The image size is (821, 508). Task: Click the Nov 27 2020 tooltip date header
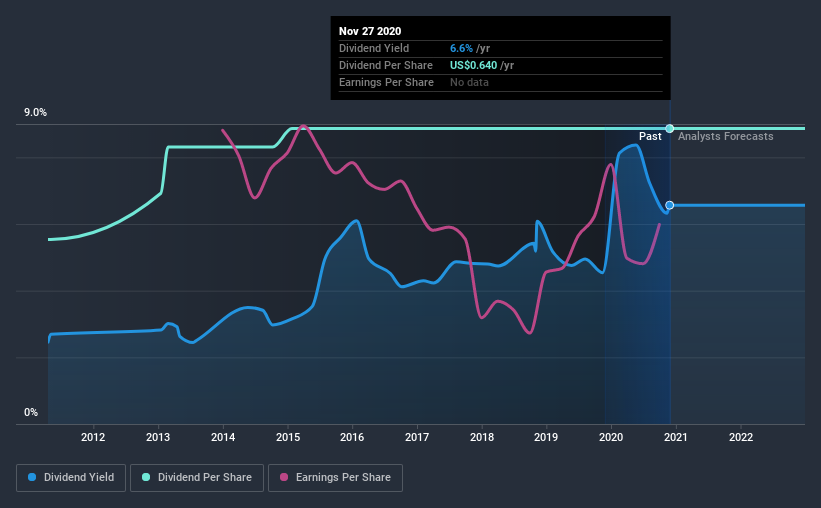pyautogui.click(x=370, y=31)
